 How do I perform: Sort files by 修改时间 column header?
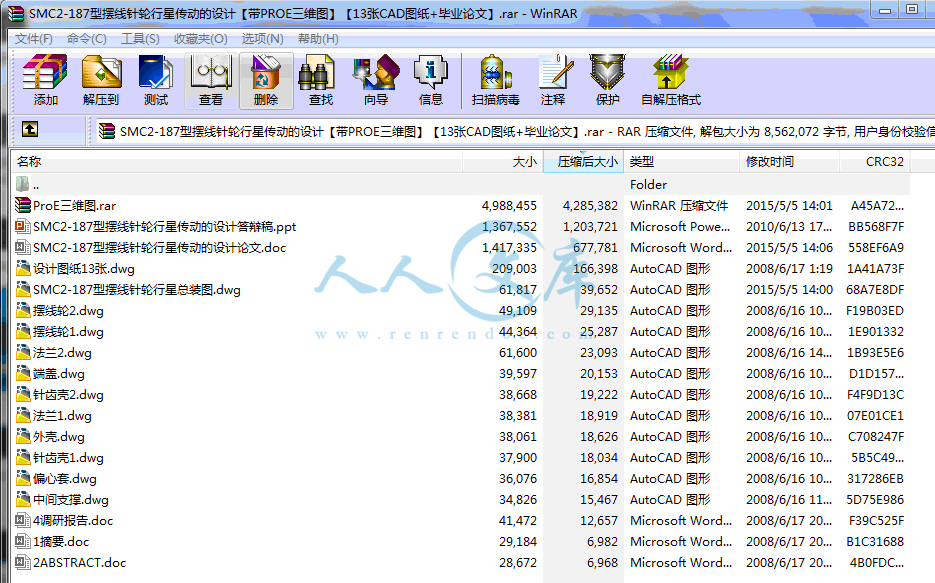coord(789,162)
